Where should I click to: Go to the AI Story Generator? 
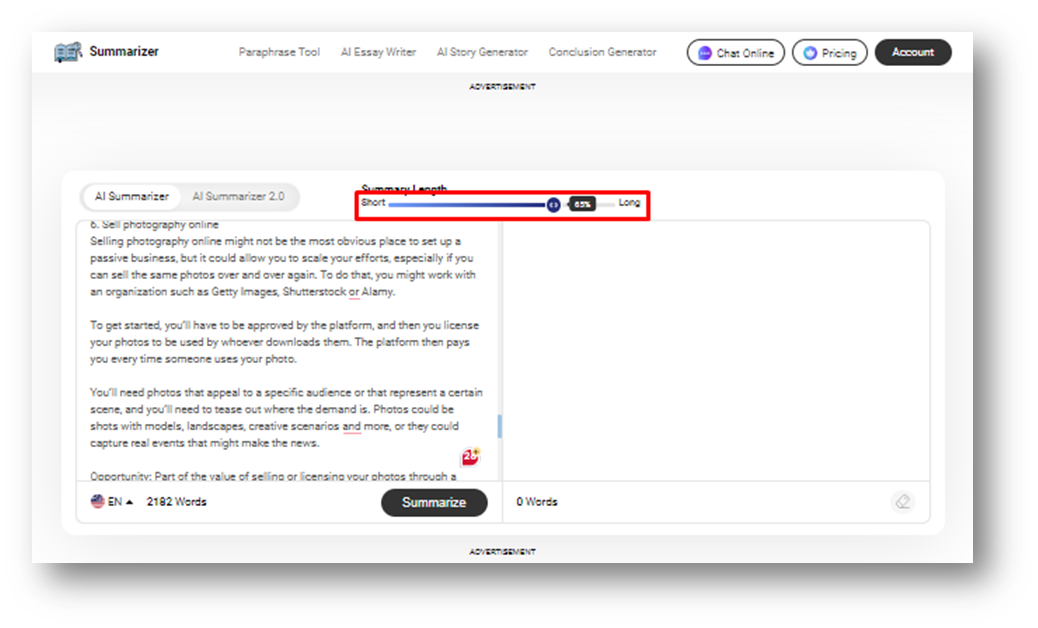pyautogui.click(x=482, y=52)
